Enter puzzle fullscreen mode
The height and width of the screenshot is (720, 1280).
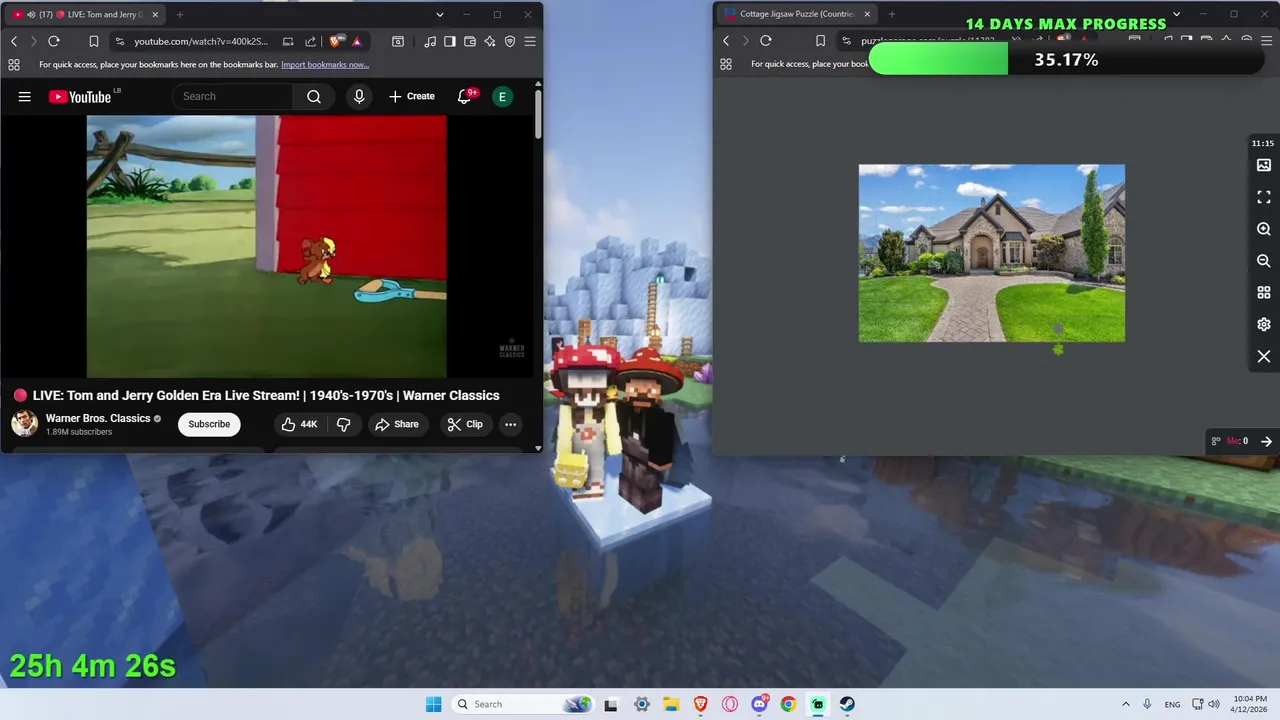tap(1264, 197)
